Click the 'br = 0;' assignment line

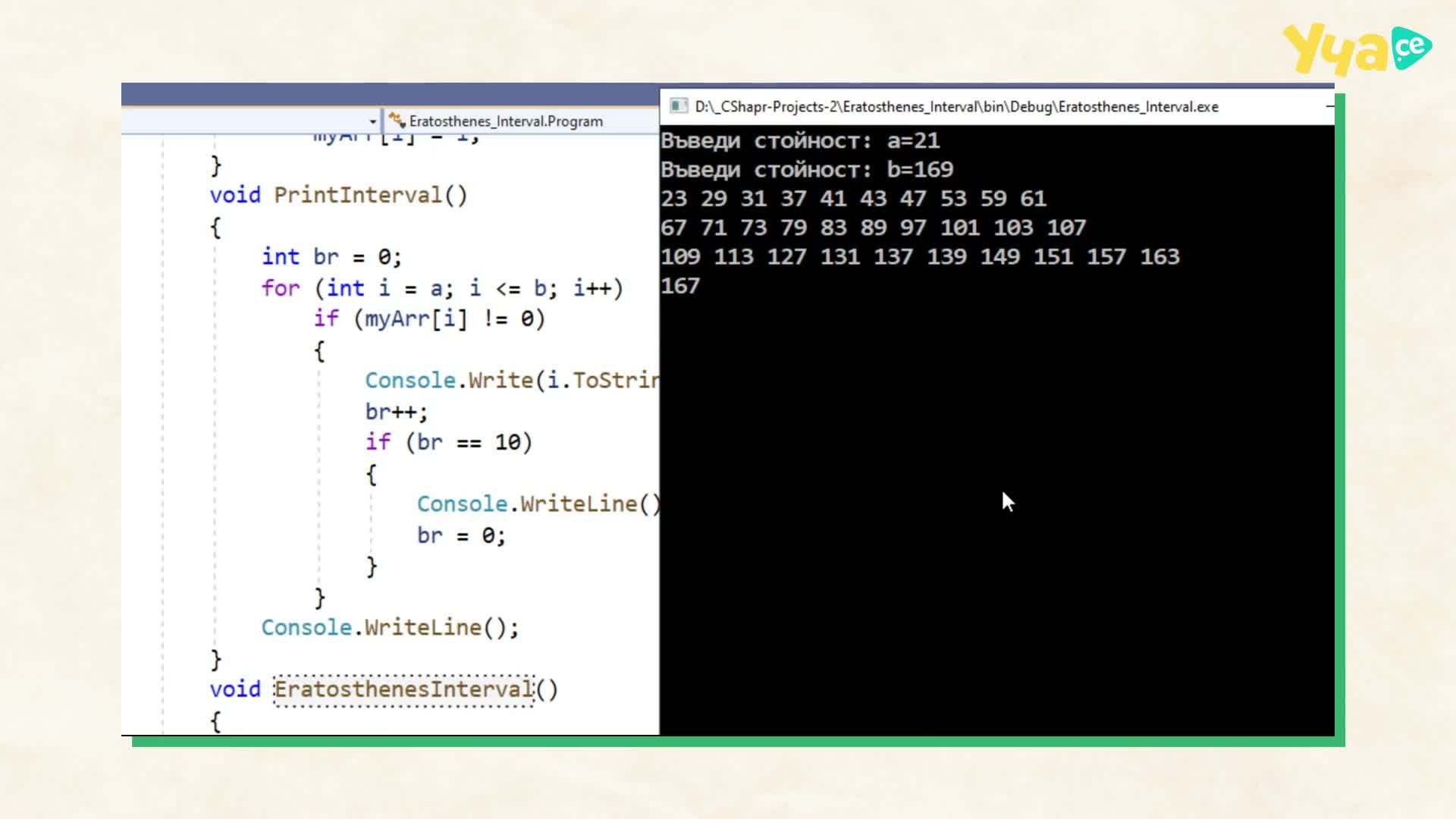[461, 535]
